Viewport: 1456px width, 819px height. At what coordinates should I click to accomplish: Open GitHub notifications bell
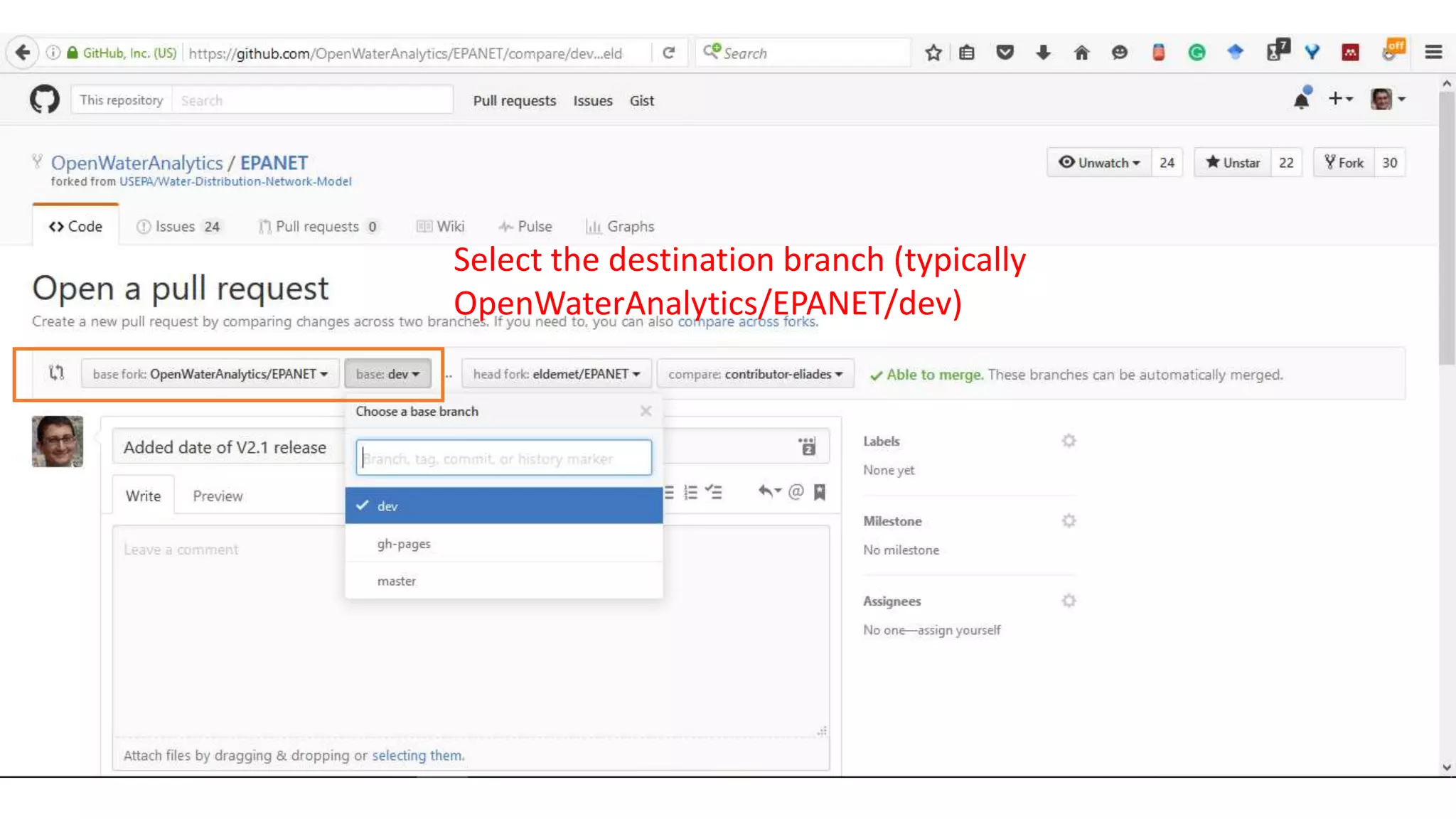tap(1302, 99)
